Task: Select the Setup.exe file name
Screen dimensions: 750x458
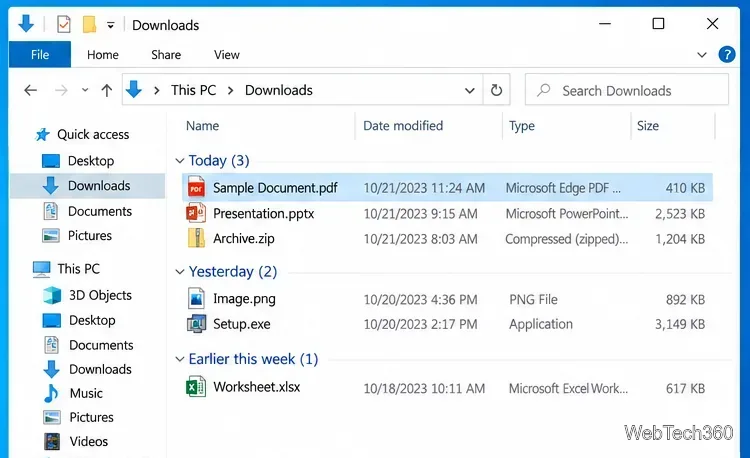Action: coord(242,324)
